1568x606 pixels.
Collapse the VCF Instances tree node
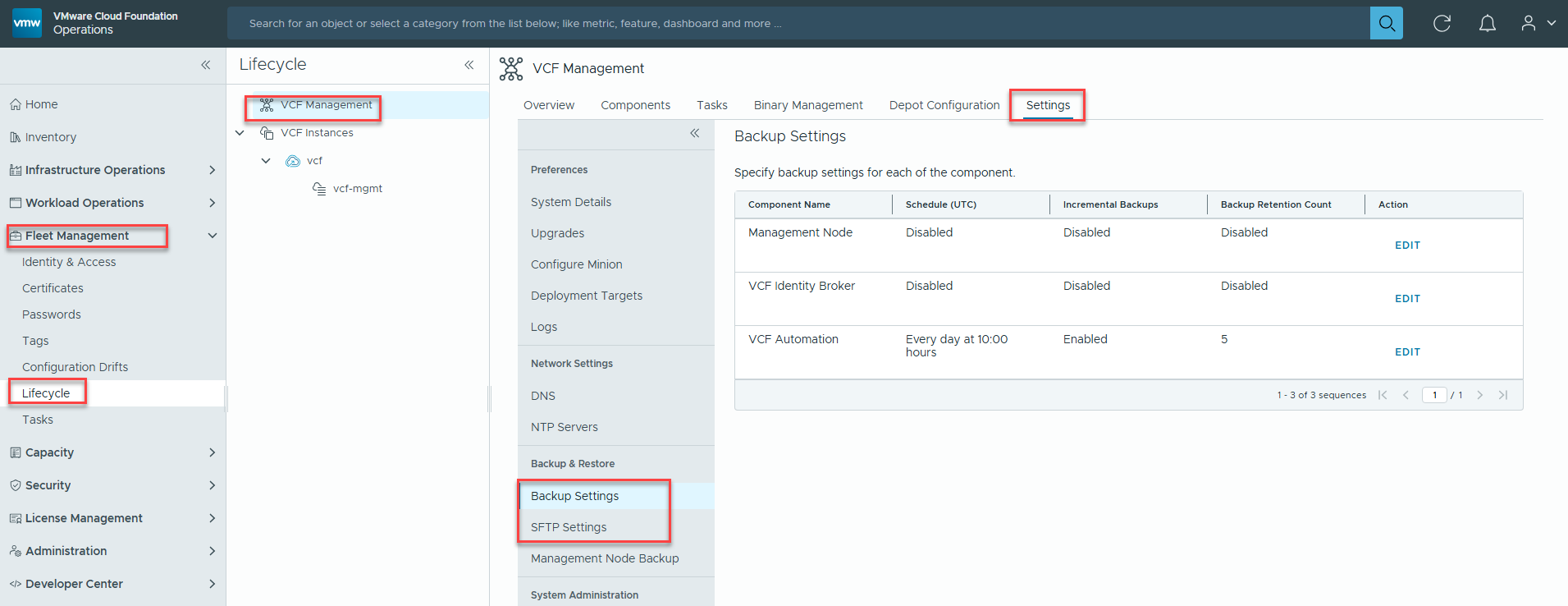(240, 133)
